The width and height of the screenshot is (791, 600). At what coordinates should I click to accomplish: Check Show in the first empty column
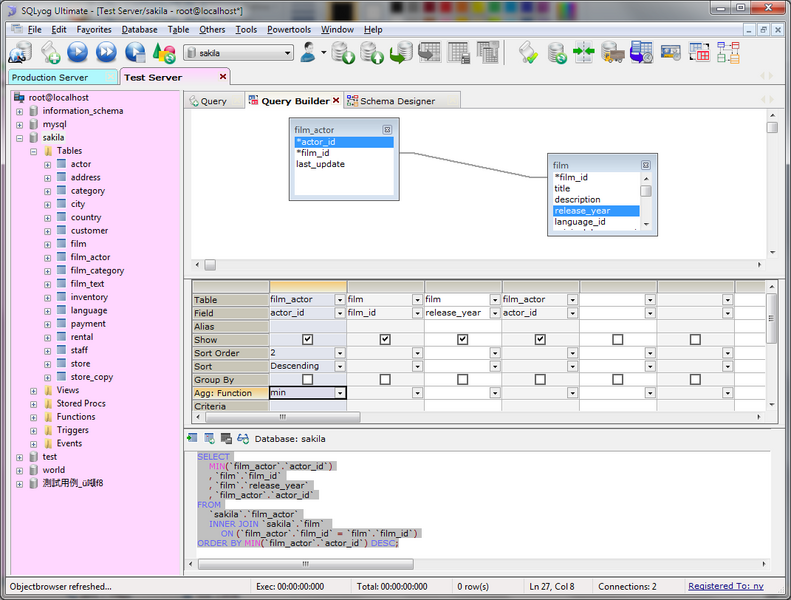point(617,340)
